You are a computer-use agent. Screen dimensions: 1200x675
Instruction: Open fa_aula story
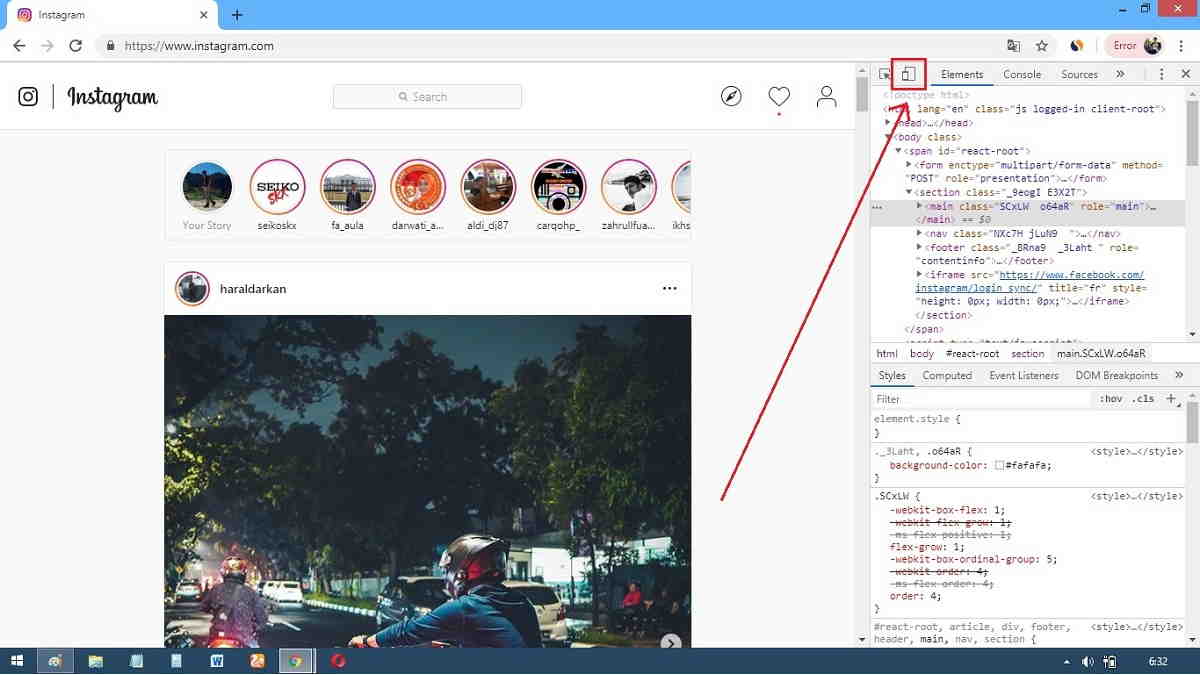[x=348, y=187]
